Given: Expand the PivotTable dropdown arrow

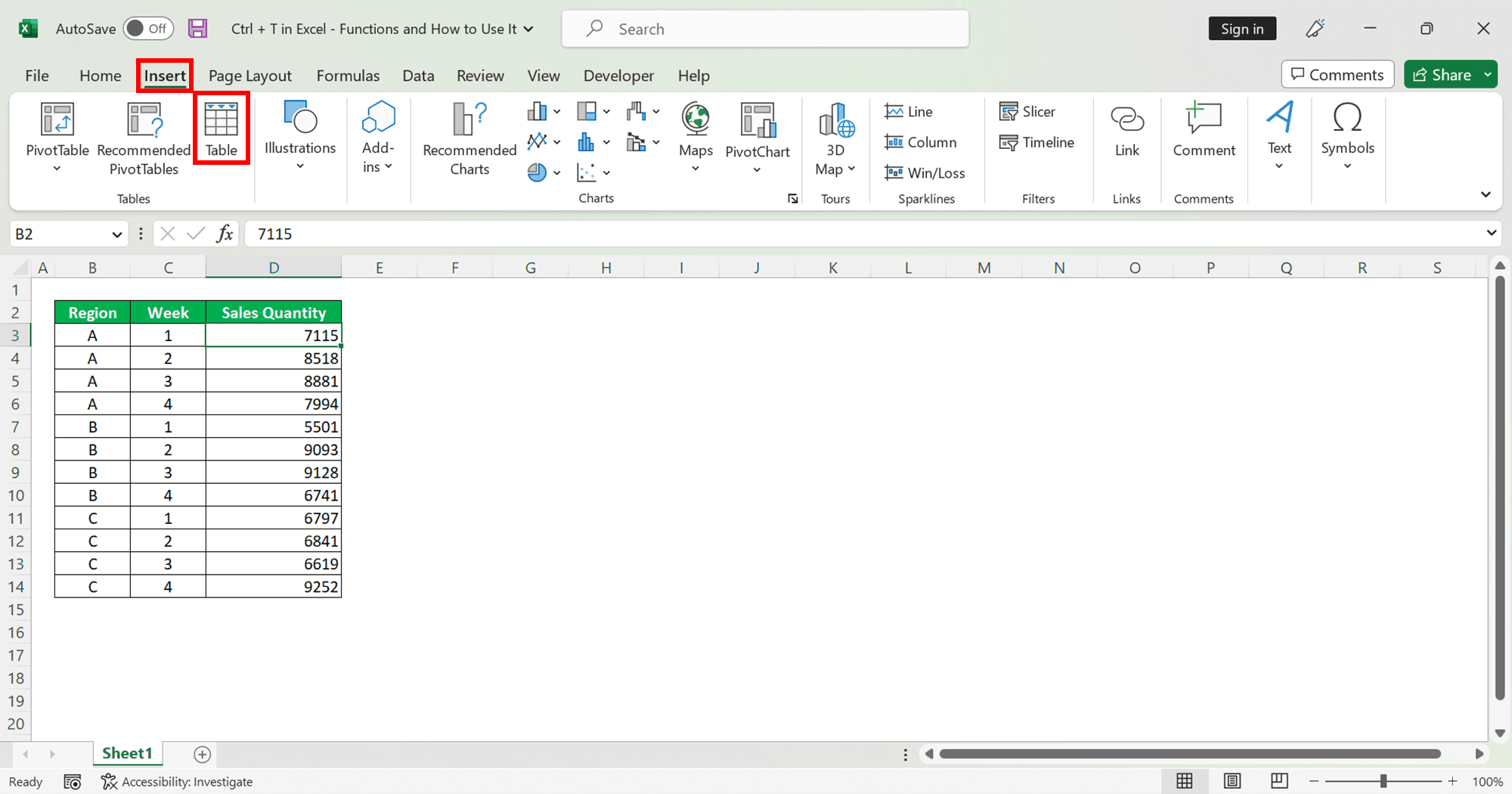Looking at the screenshot, I should pyautogui.click(x=57, y=169).
